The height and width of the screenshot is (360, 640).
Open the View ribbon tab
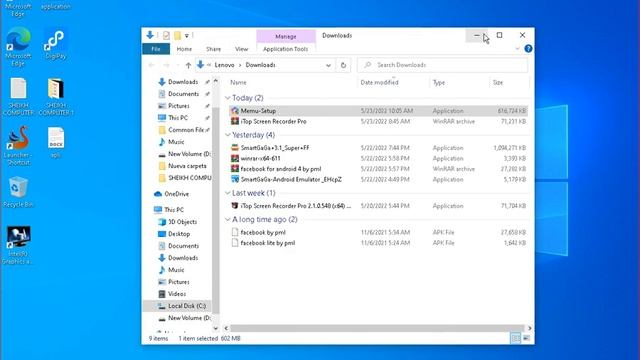pos(241,49)
